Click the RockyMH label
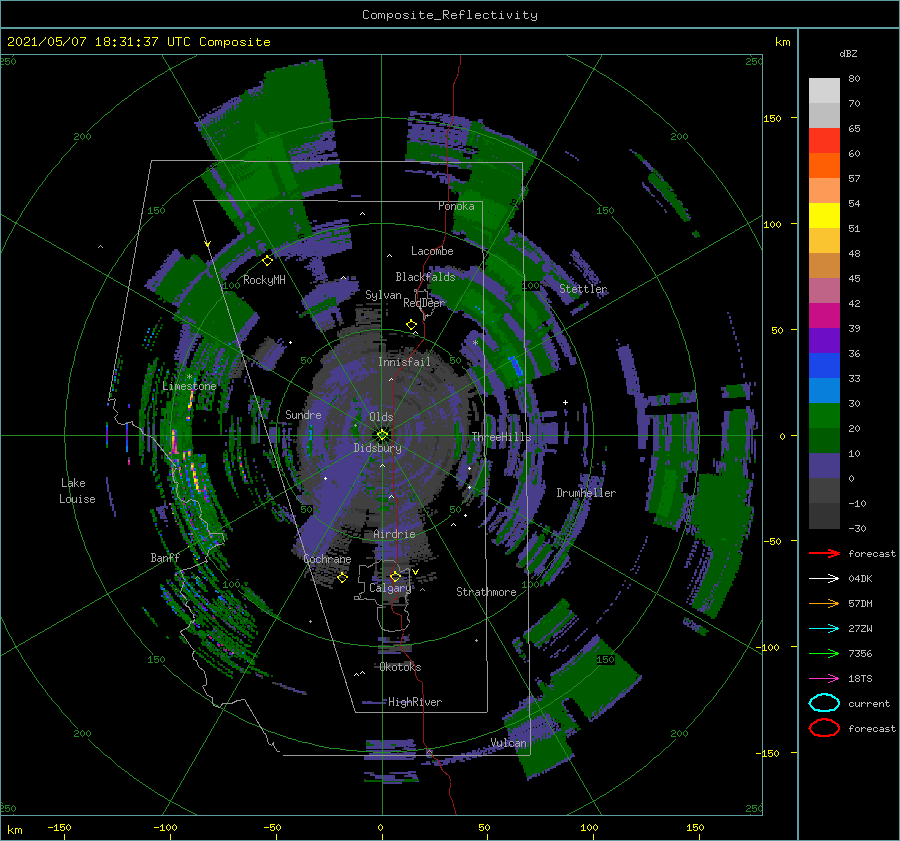 tap(263, 280)
